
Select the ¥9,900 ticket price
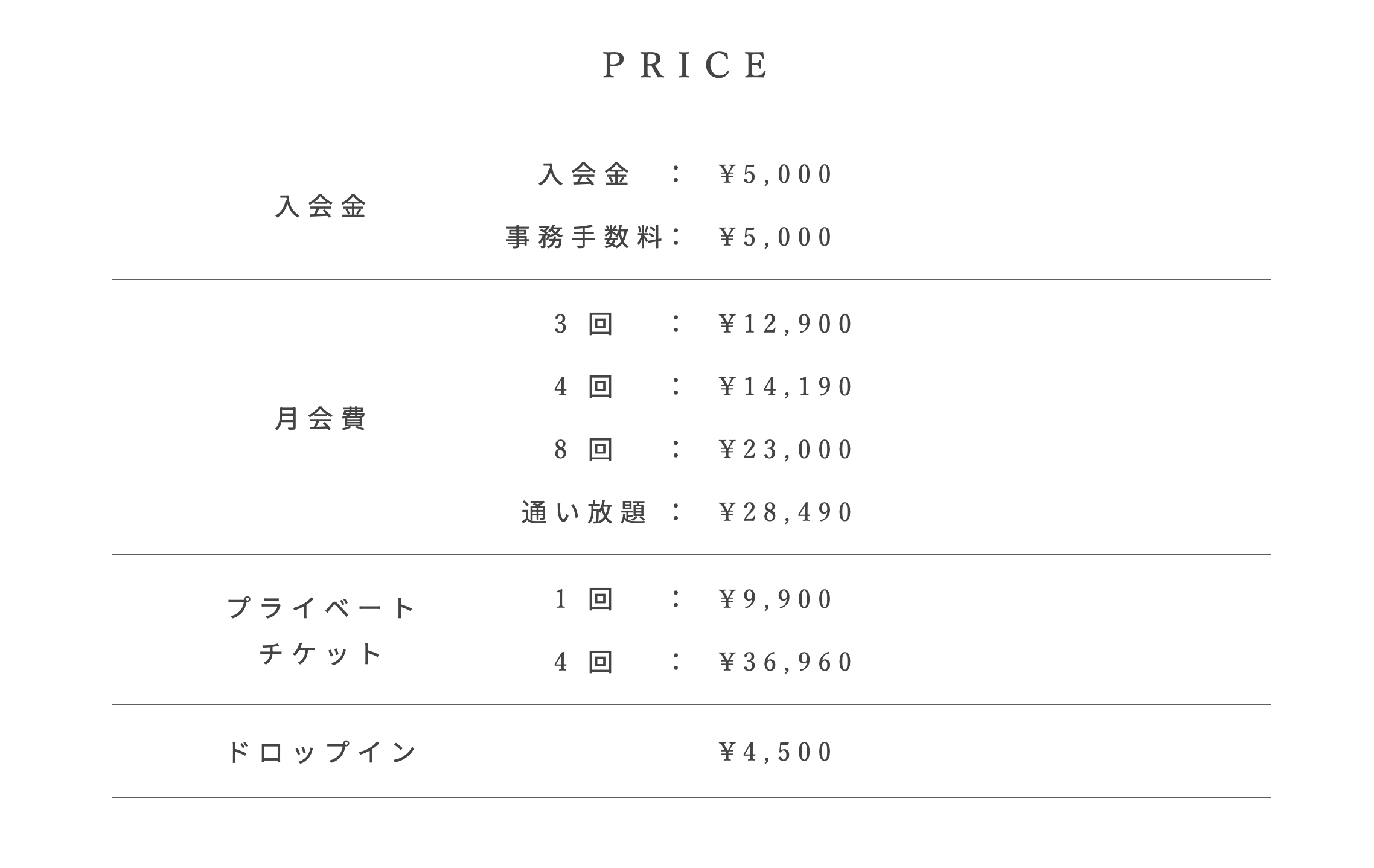click(775, 599)
